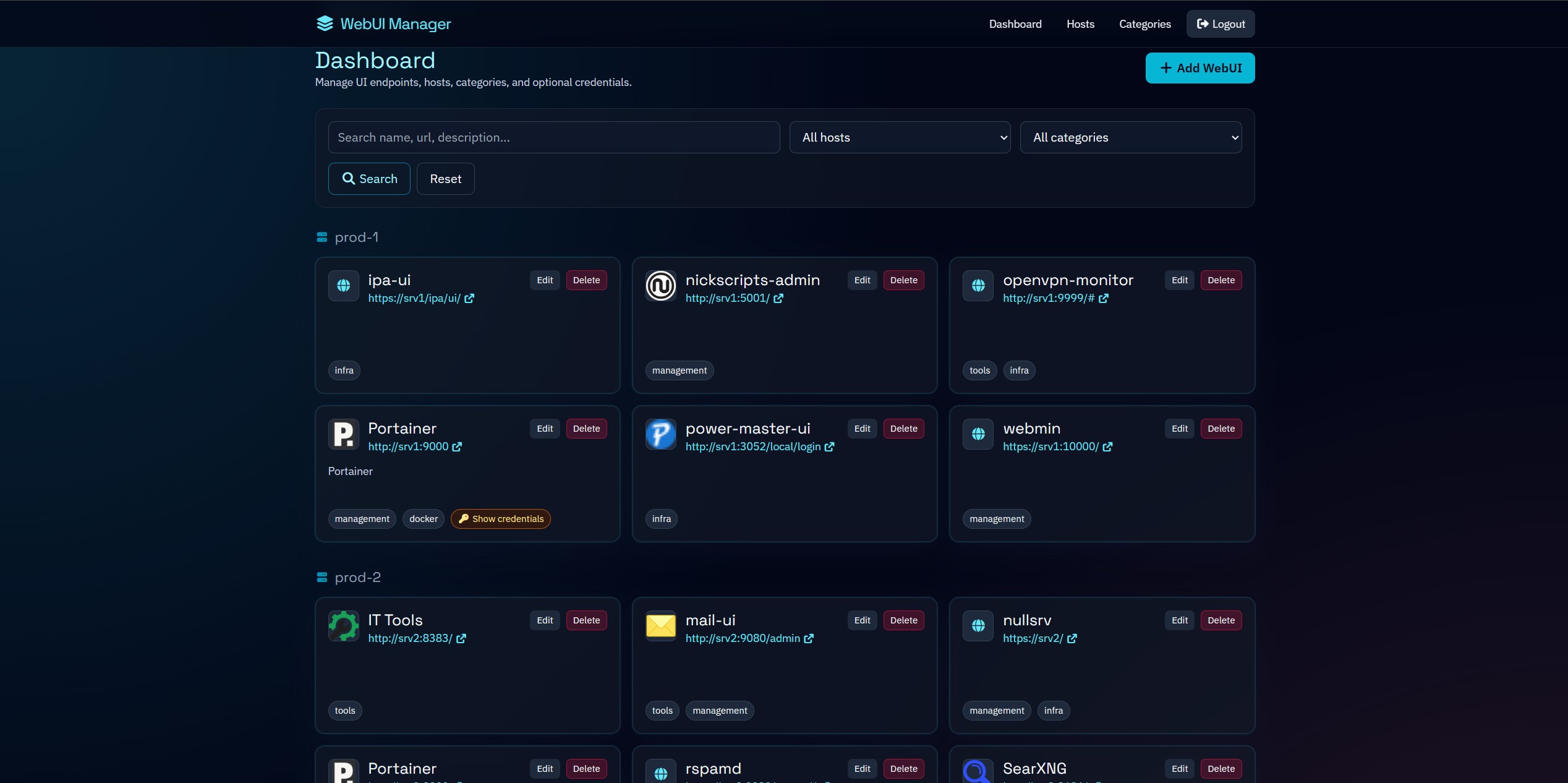Focus the search name, url, description field
Image resolution: width=1568 pixels, height=783 pixels.
click(554, 137)
